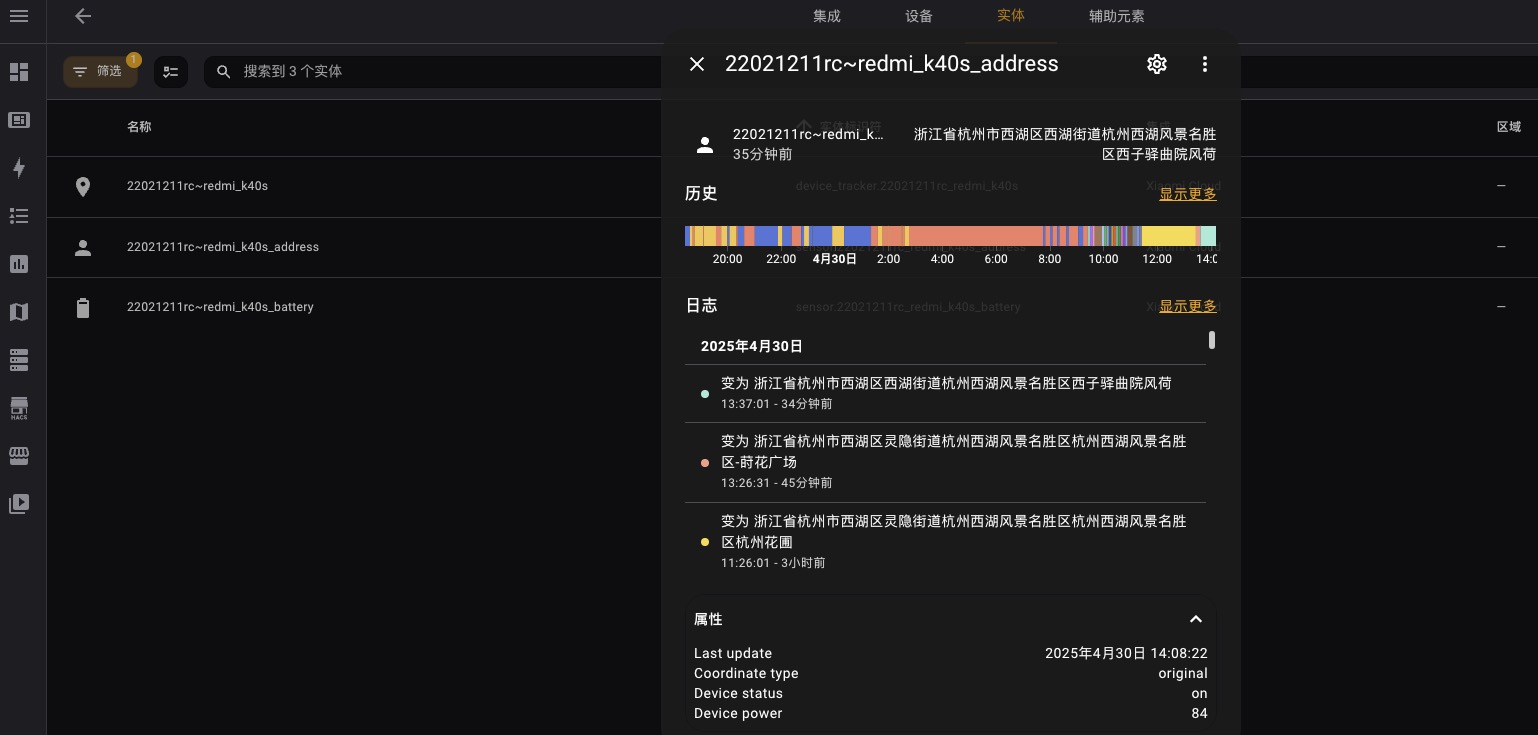The height and width of the screenshot is (735, 1538).
Task: Click the multi-select checklist icon
Action: click(171, 72)
